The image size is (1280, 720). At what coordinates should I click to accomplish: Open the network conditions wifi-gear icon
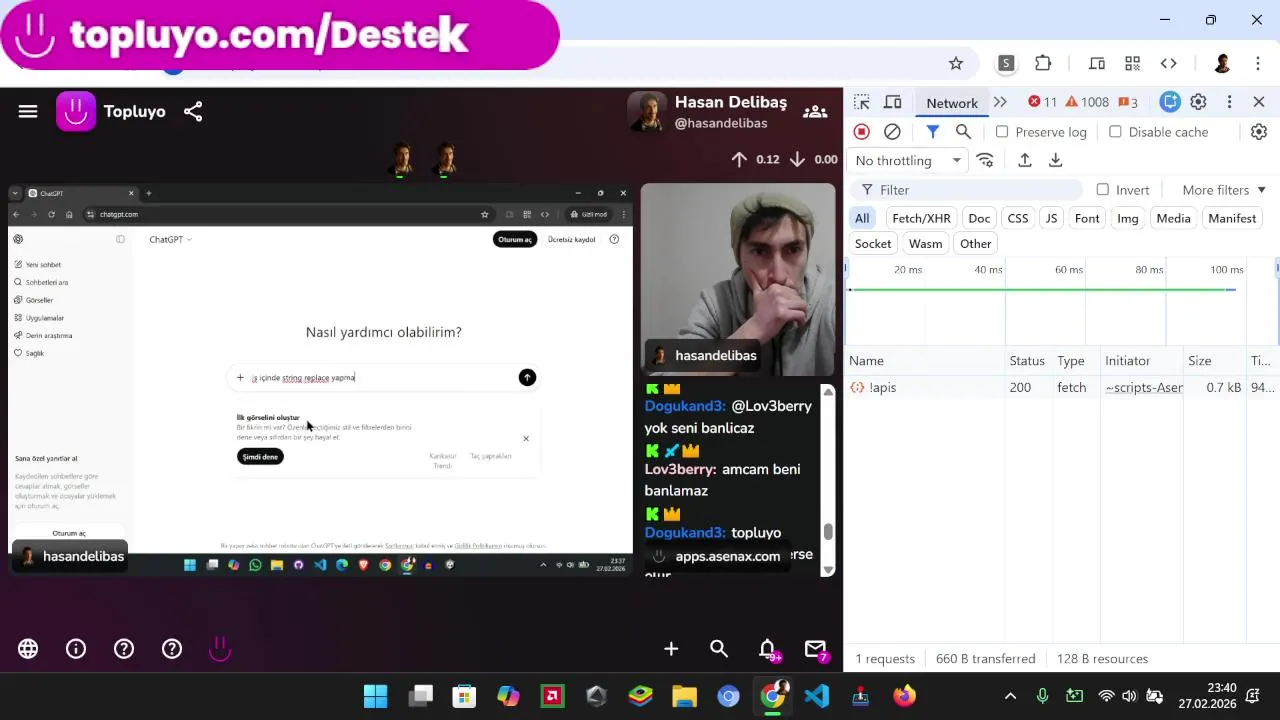985,160
